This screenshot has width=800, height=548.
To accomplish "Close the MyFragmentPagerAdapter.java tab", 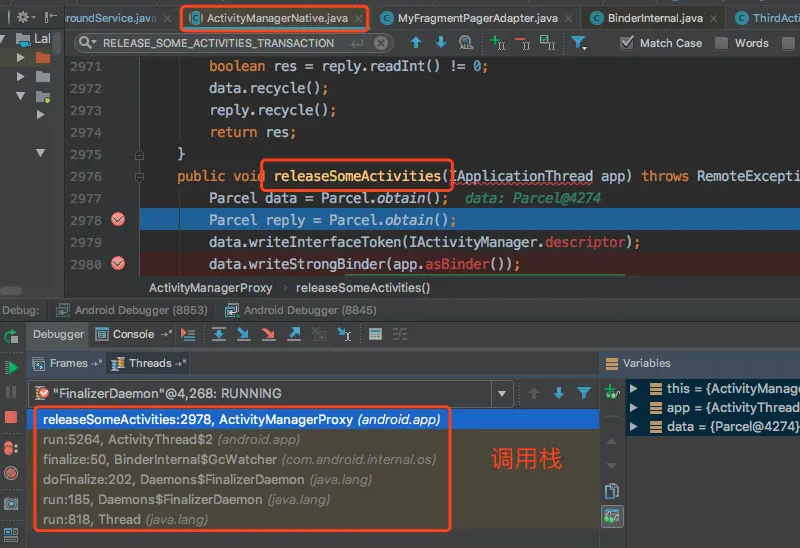I will point(568,18).
